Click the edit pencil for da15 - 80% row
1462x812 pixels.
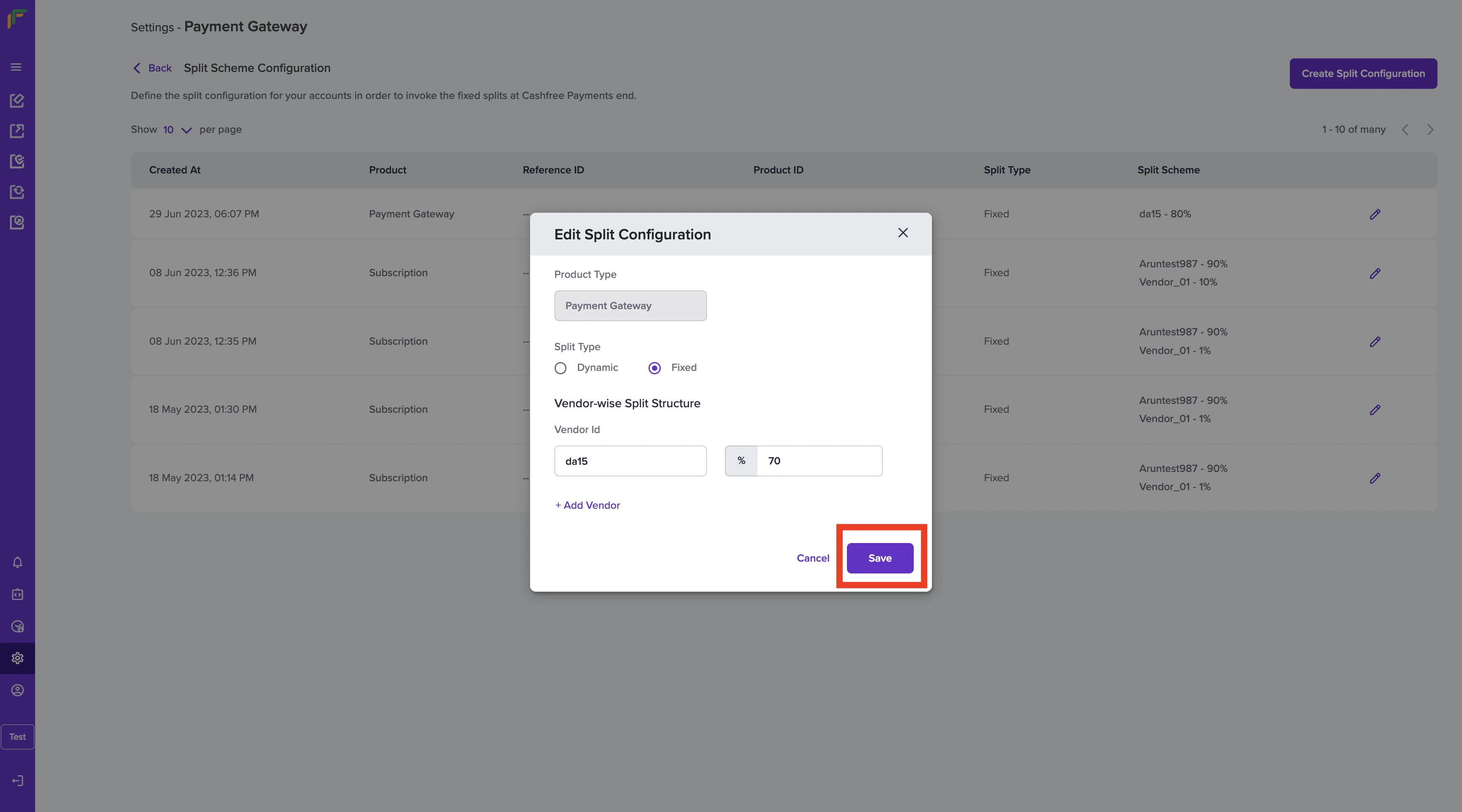(1374, 214)
